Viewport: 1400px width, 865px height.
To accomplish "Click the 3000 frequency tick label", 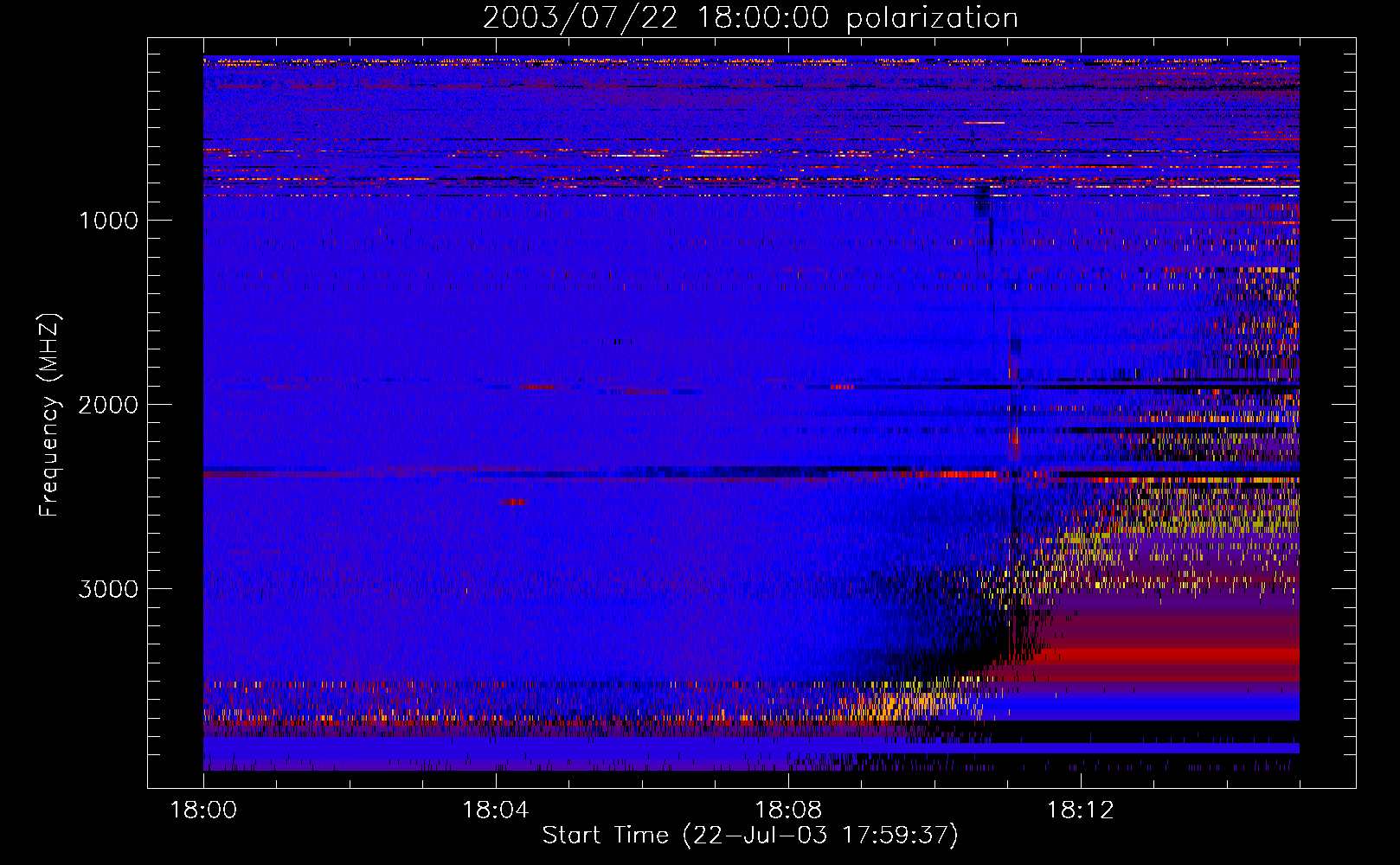I will click(108, 589).
